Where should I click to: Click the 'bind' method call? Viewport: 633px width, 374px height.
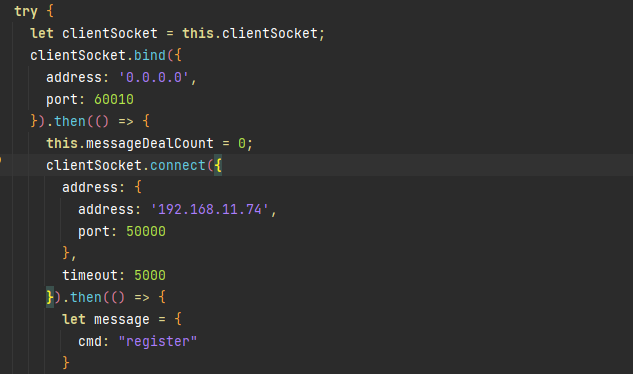pos(150,55)
